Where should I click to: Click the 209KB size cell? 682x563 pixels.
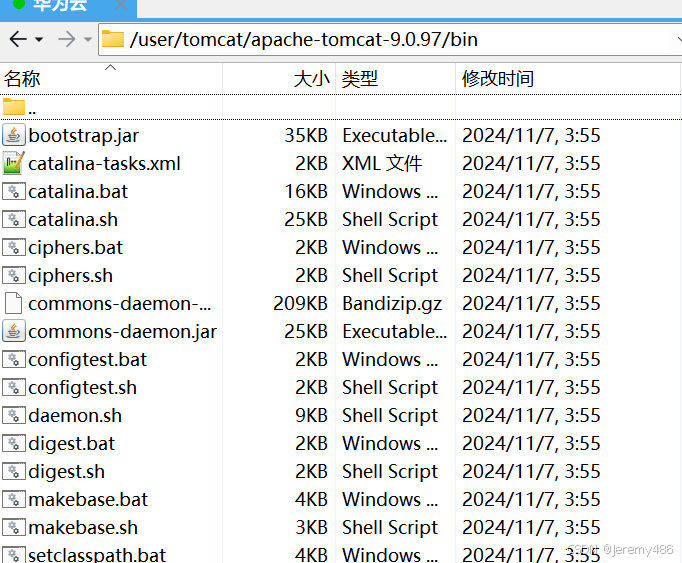pyautogui.click(x=300, y=303)
